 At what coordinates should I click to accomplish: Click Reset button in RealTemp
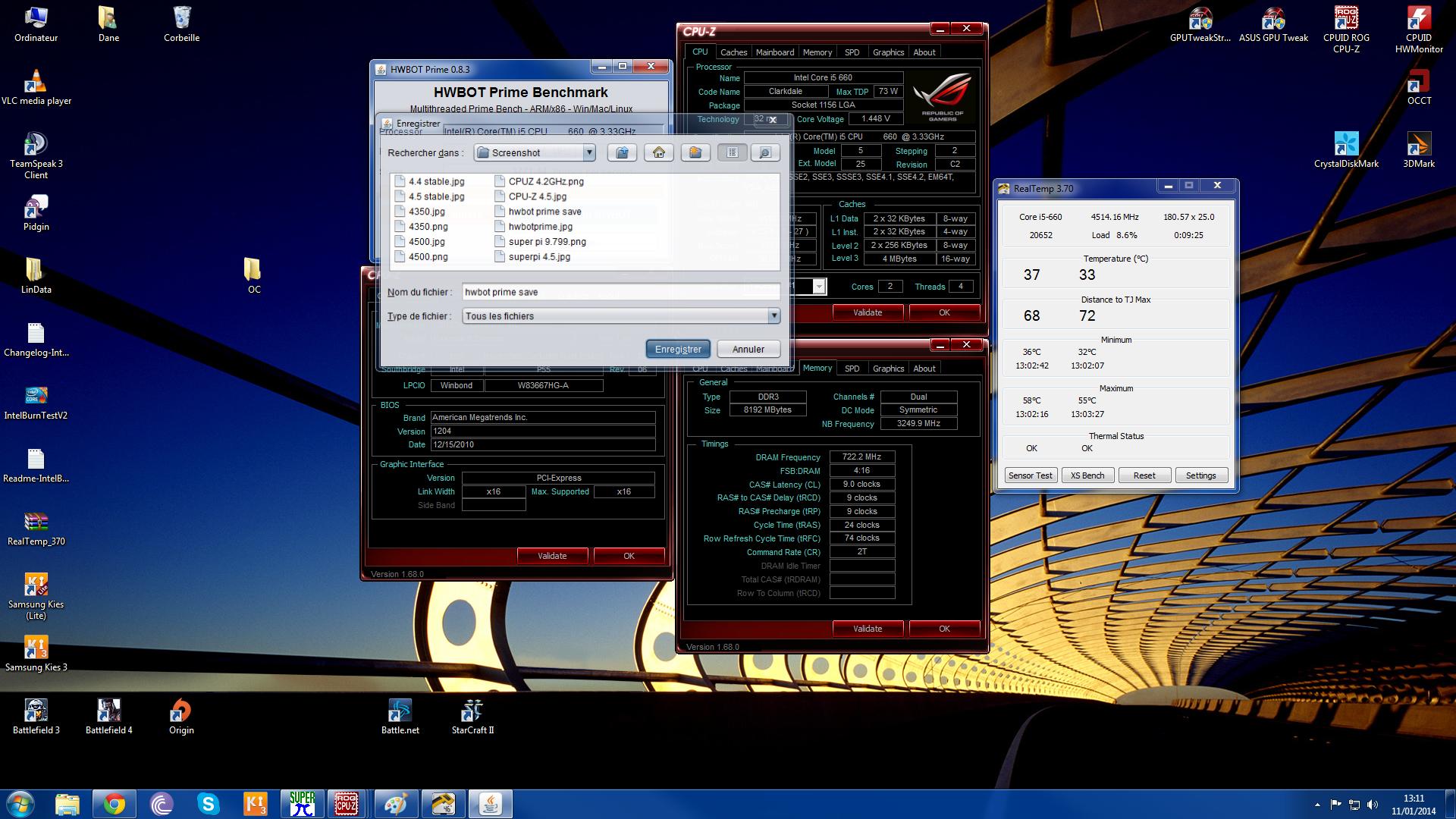1144,475
